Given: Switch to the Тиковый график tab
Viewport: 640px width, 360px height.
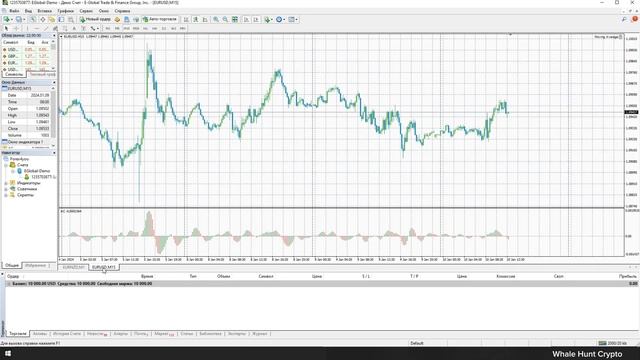Looking at the screenshot, I should (42, 75).
